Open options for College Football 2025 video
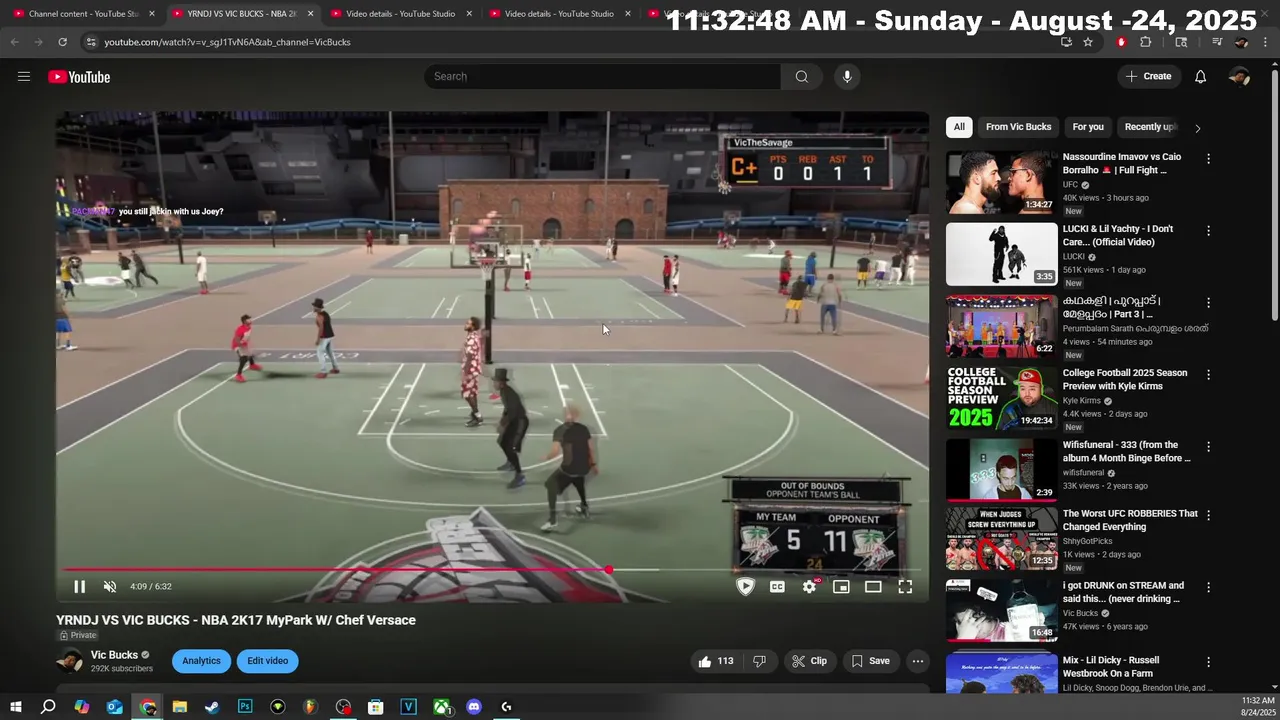The image size is (1280, 720). [1208, 375]
